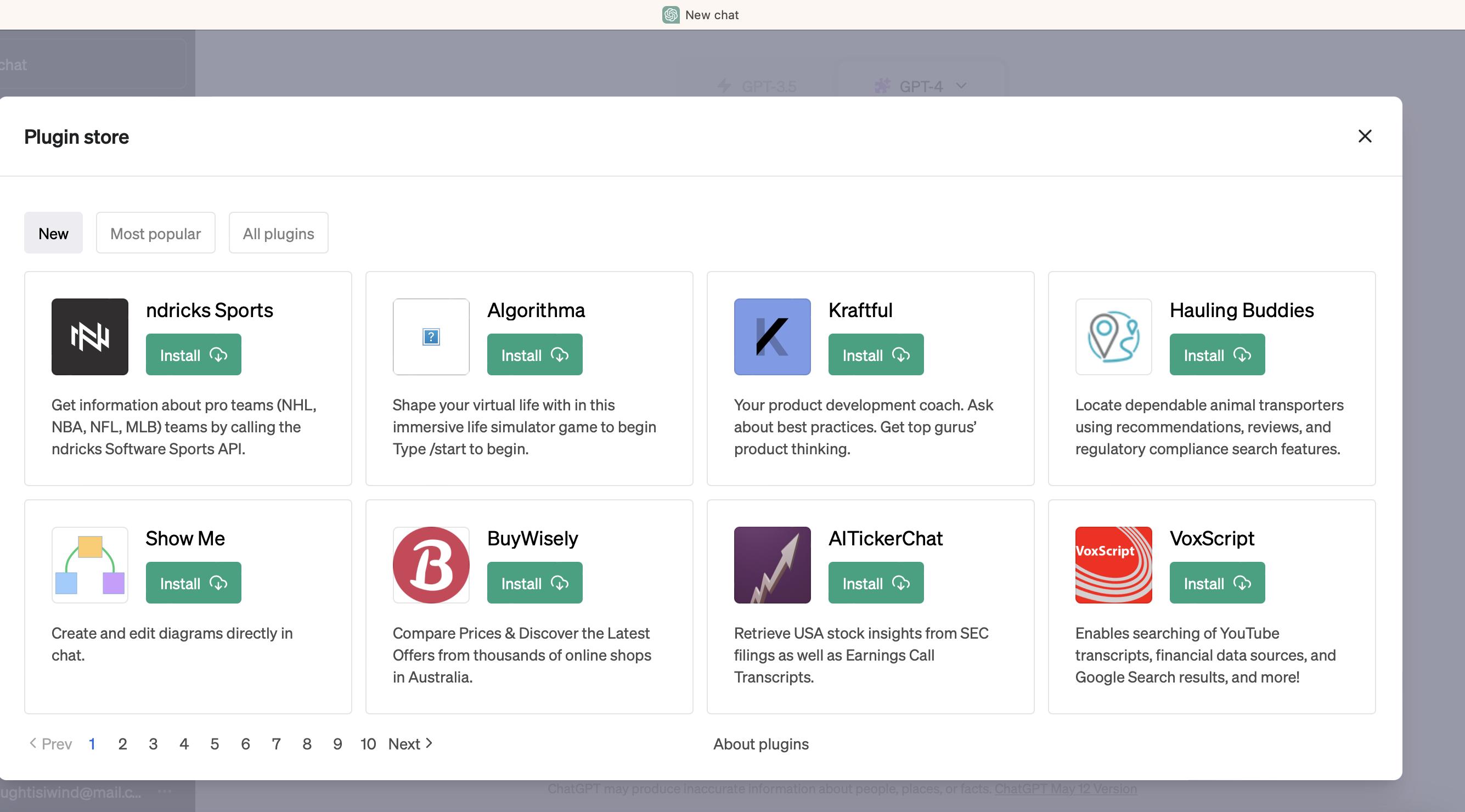Go to the Next page of plugins
1465x812 pixels.
click(x=410, y=744)
